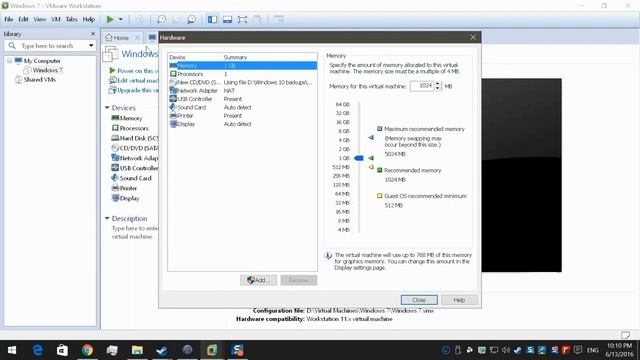
Task: Close the Hardware dialog with X
Action: click(x=473, y=37)
